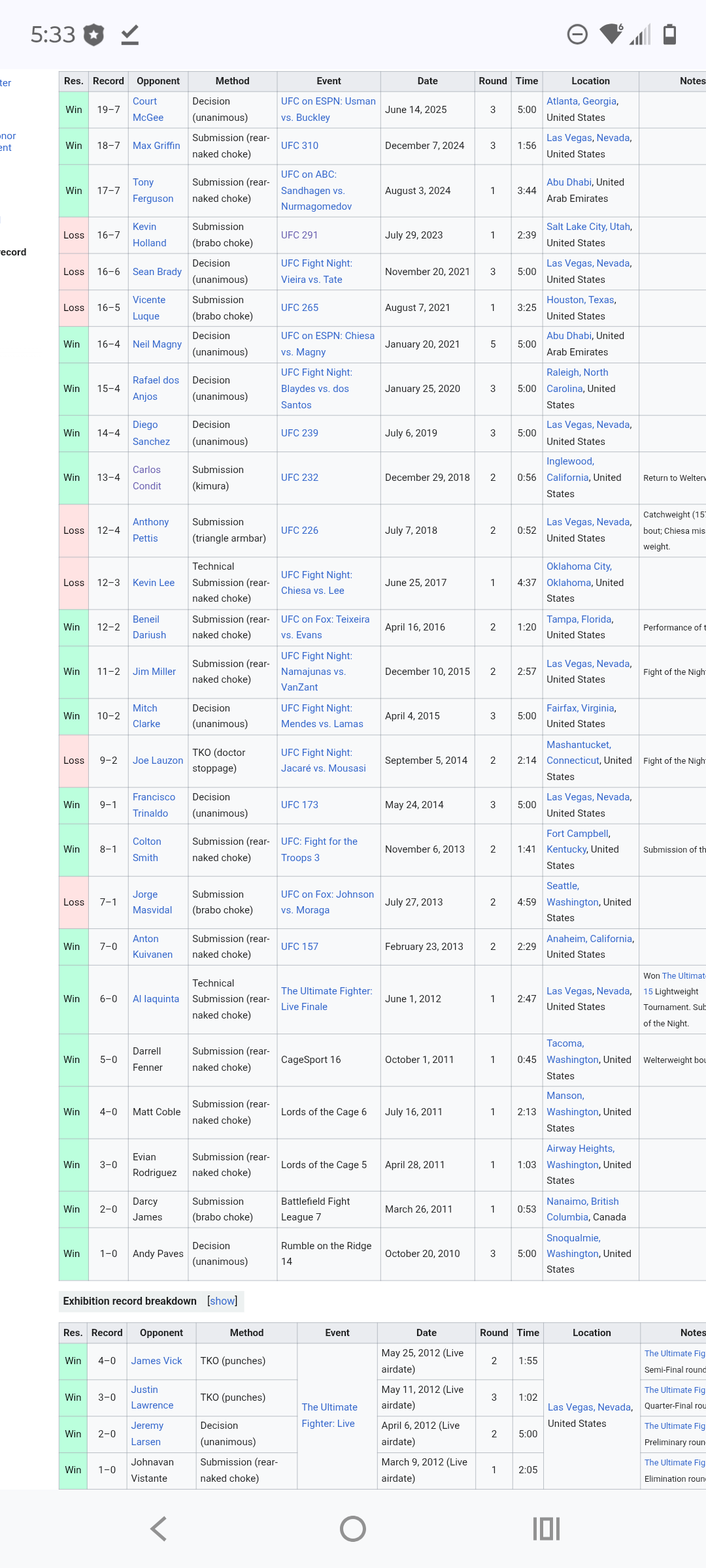Open The Ultimate Fighter: Live Finale event
The width and height of the screenshot is (706, 1568).
tap(327, 999)
